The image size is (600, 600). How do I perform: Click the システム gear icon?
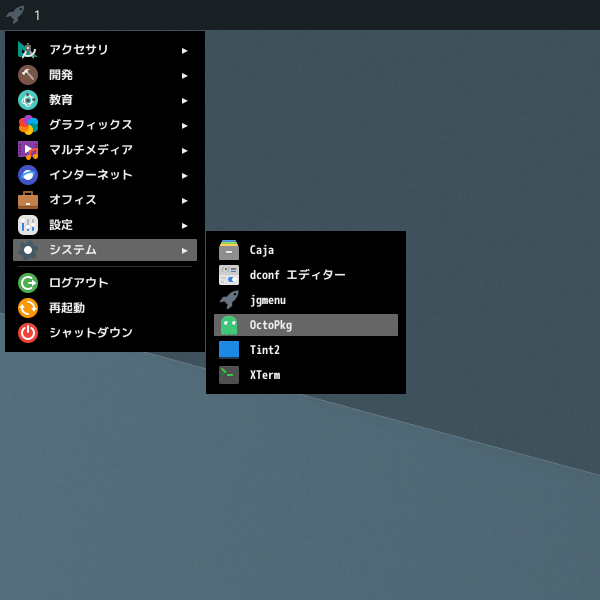(28, 250)
